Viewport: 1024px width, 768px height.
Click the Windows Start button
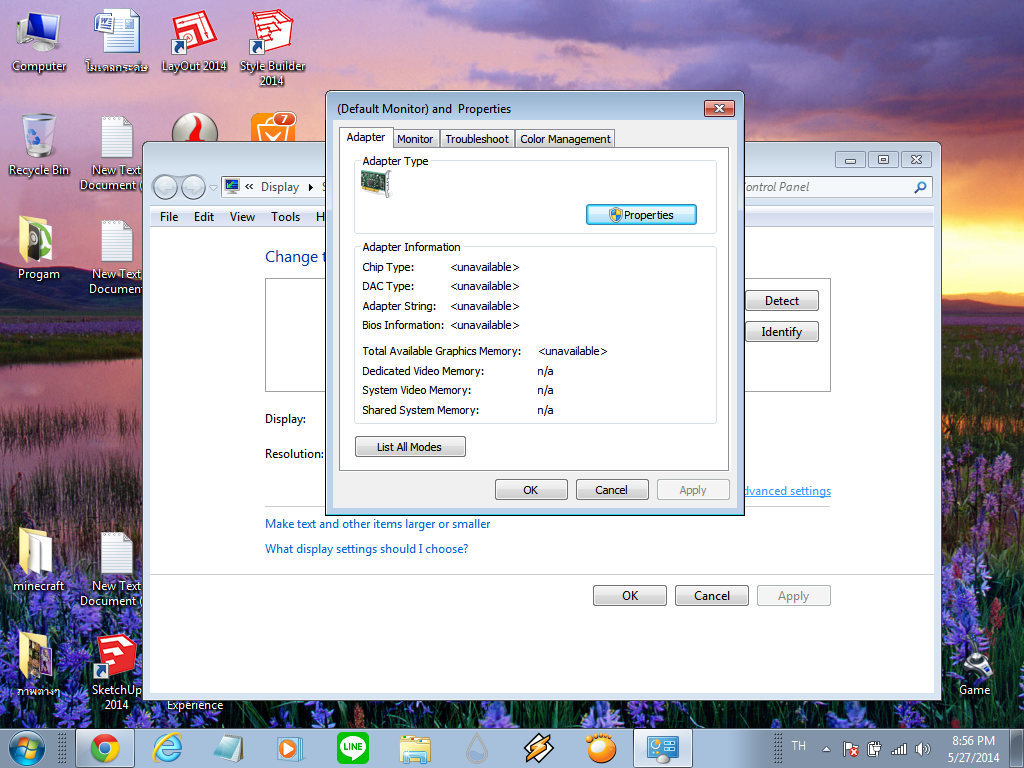click(27, 748)
